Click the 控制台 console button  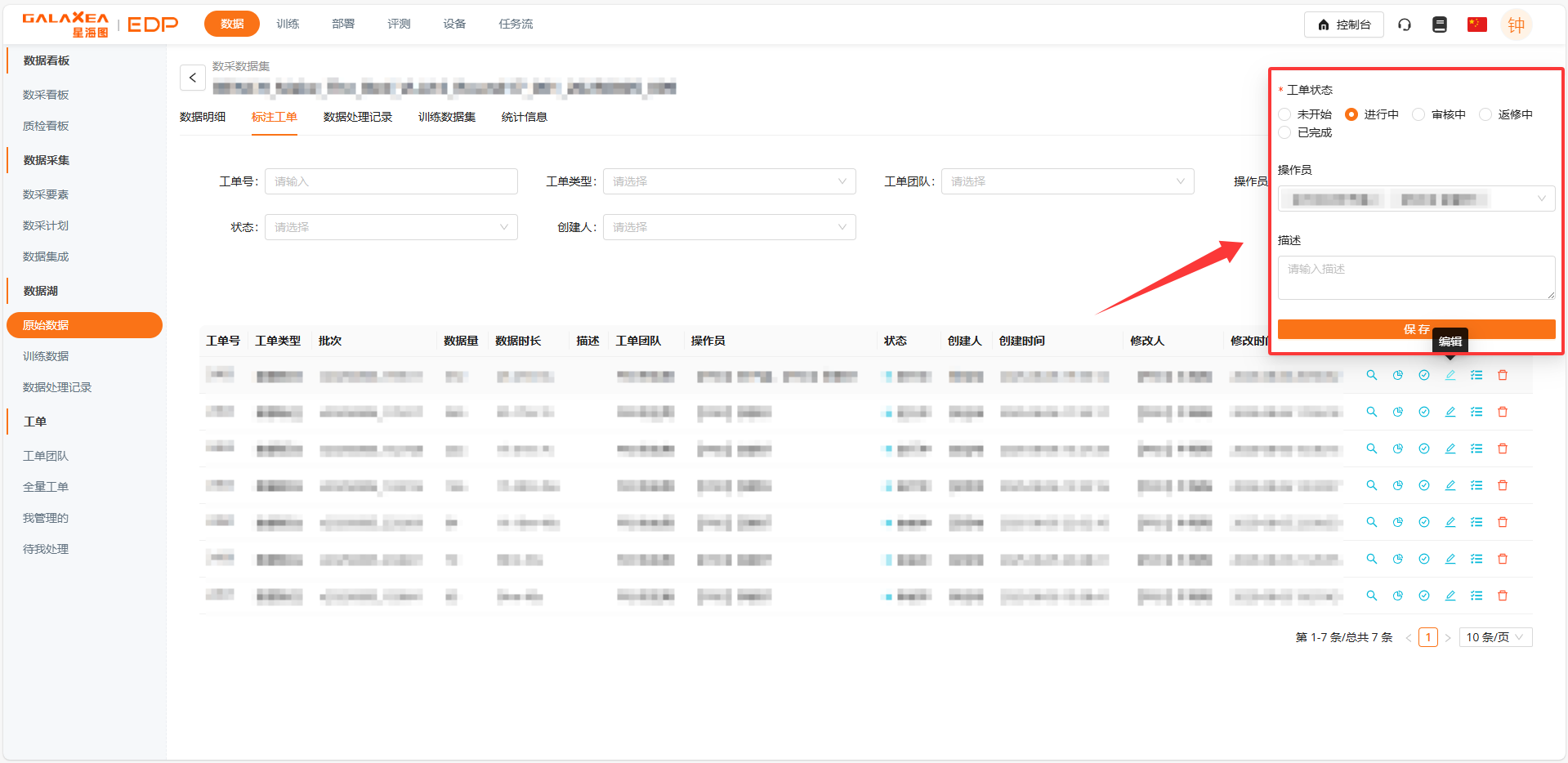point(1343,25)
